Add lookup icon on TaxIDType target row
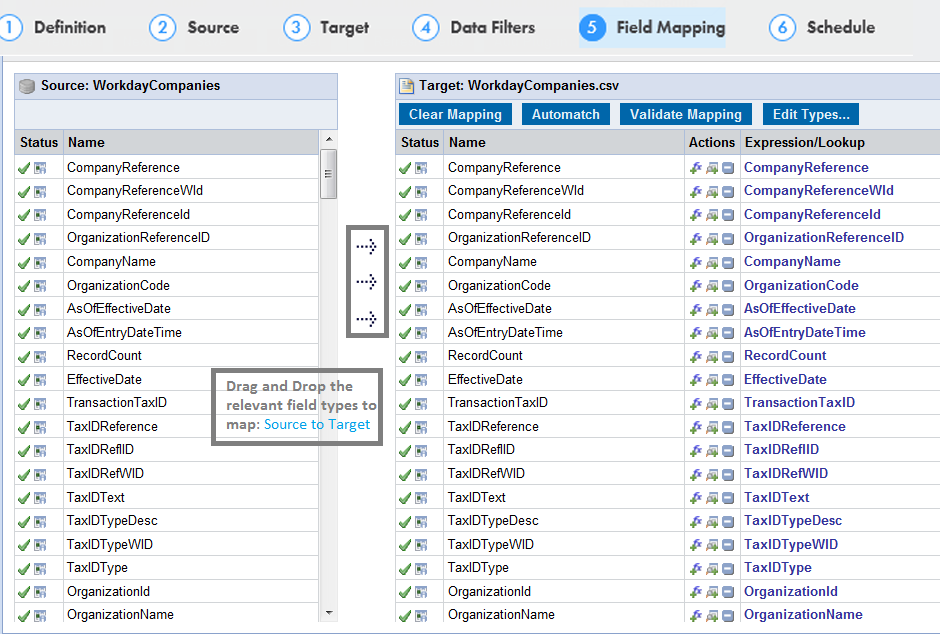 click(x=712, y=569)
